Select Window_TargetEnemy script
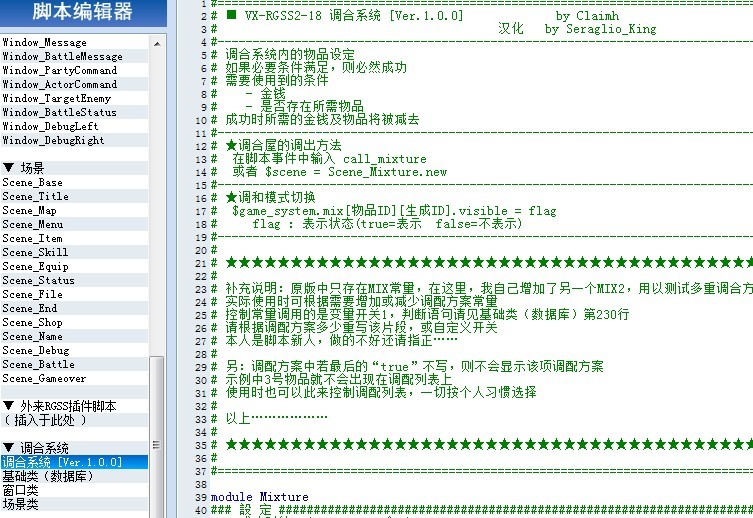 click(74, 98)
